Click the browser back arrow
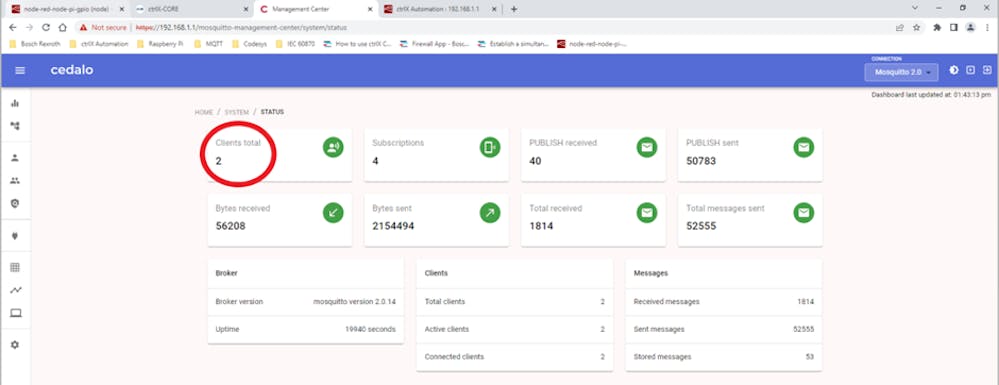This screenshot has height=385, width=999. click(x=13, y=27)
